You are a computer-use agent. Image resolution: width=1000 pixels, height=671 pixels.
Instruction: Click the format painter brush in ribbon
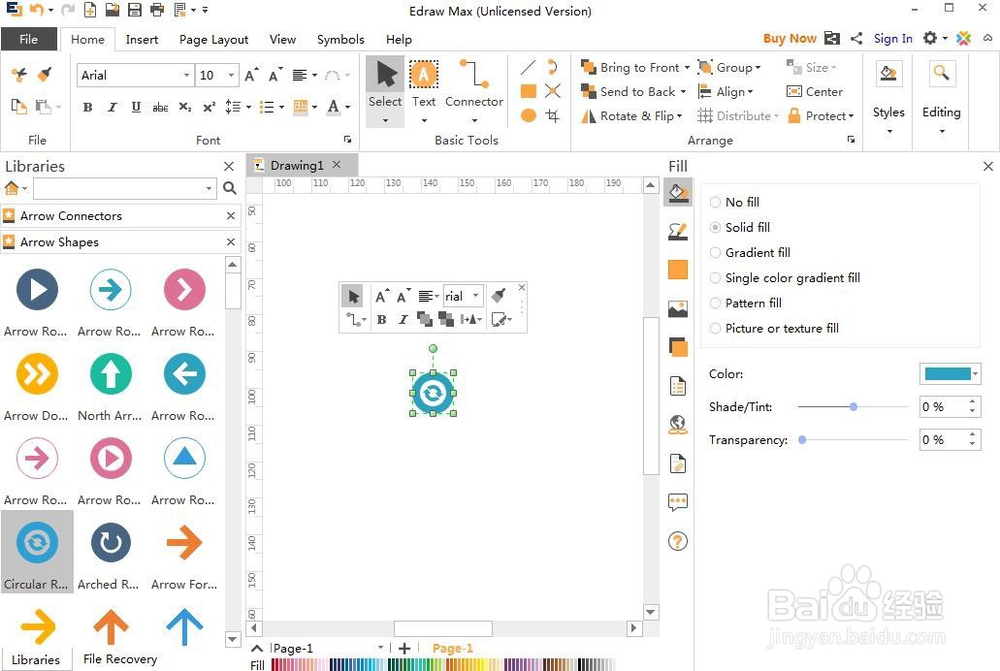[44, 74]
